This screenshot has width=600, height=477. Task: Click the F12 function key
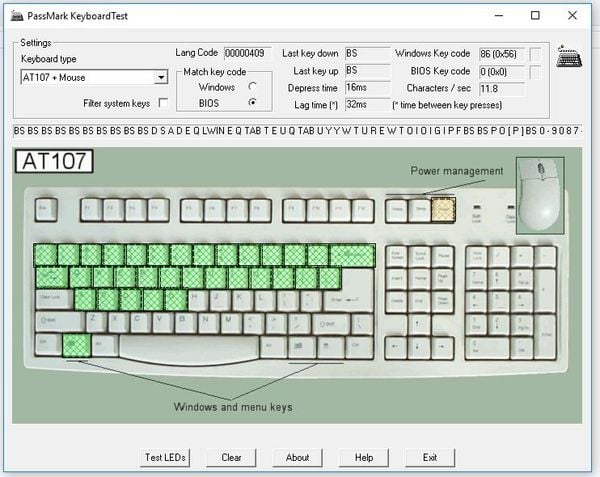pos(362,210)
